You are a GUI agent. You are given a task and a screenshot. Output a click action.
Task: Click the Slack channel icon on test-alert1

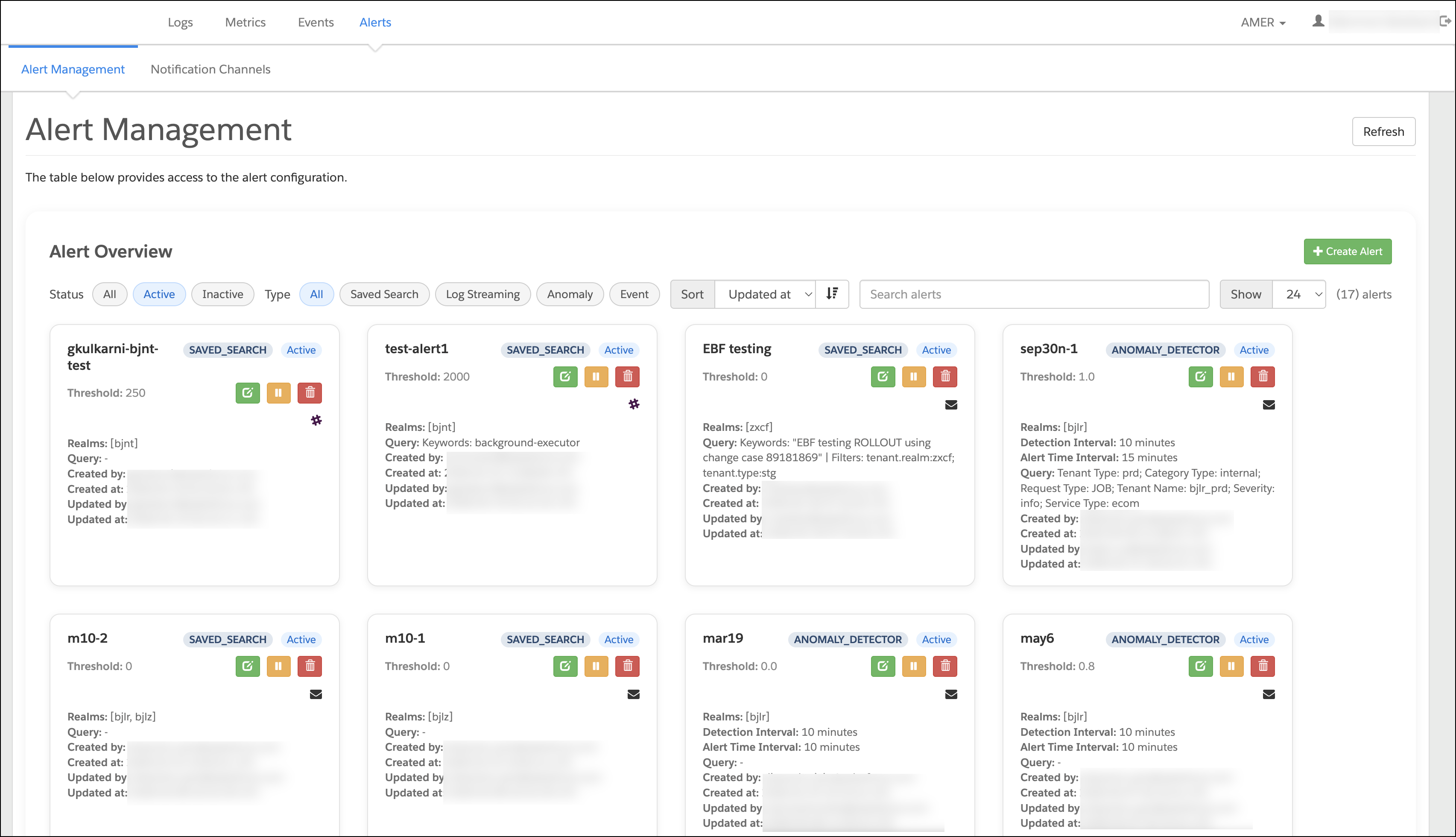pos(634,404)
